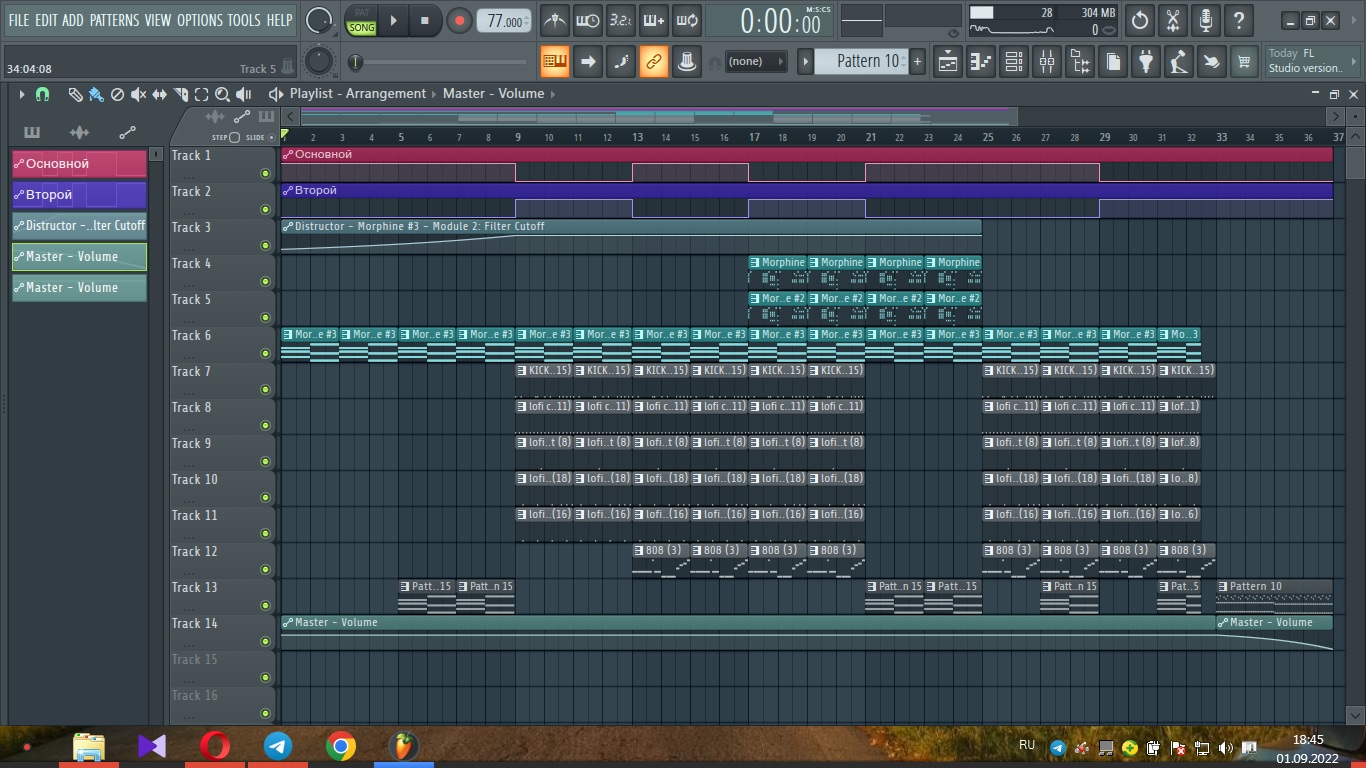The height and width of the screenshot is (768, 1366).
Task: Open the ADD menu
Action: (73, 20)
